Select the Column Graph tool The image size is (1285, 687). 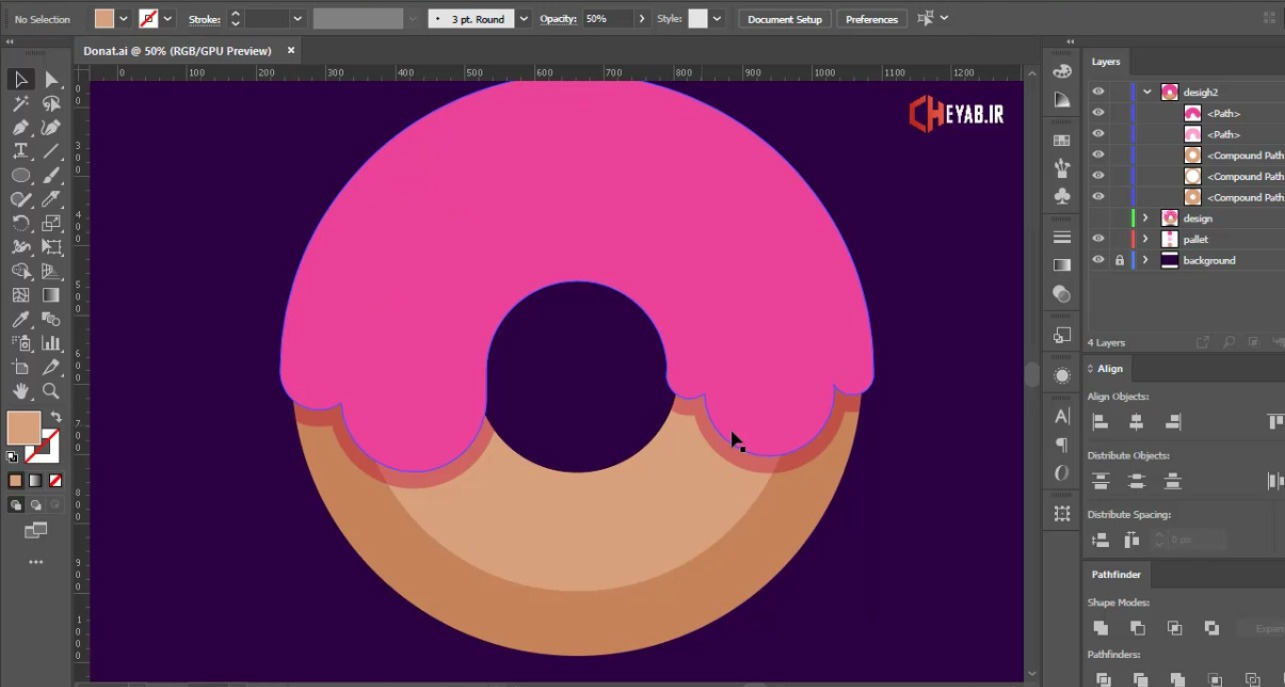pyautogui.click(x=51, y=343)
